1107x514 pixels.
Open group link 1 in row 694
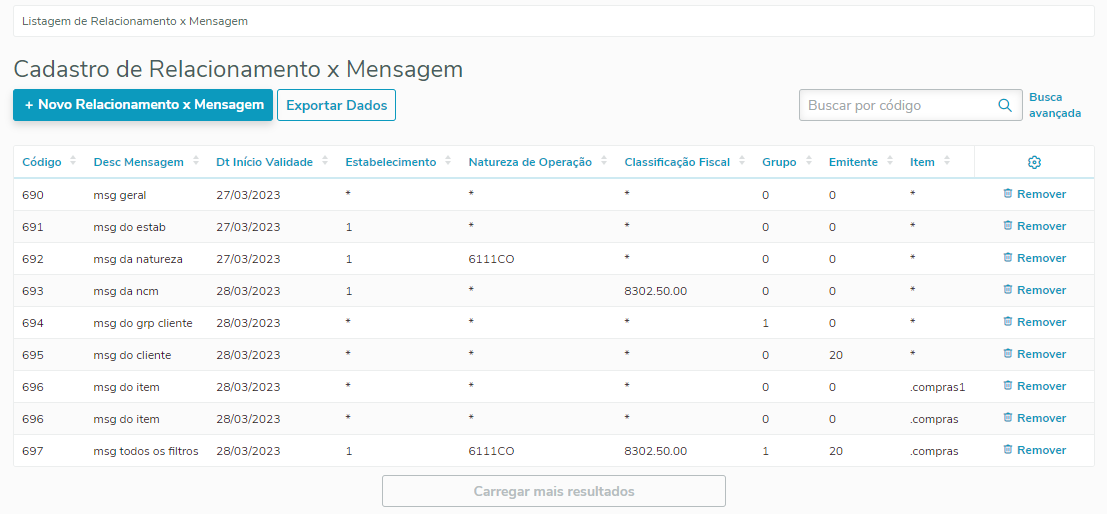pos(766,322)
